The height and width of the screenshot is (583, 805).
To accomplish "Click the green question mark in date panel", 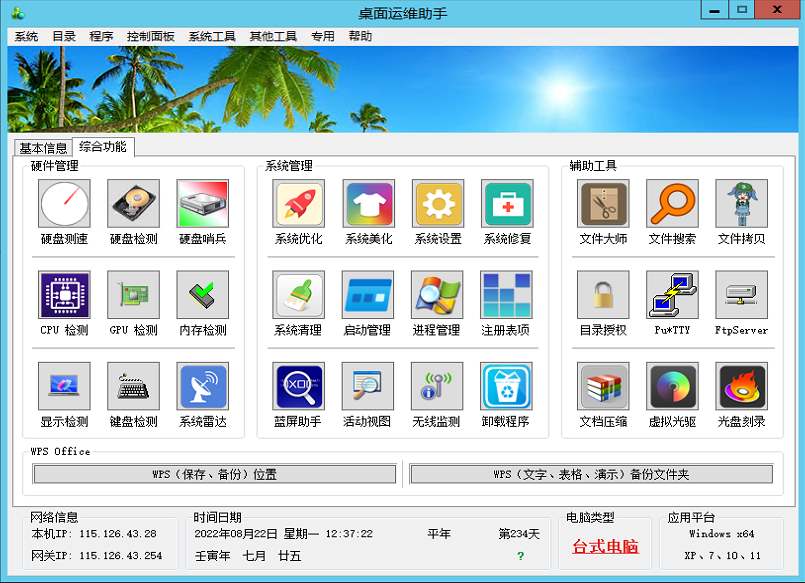I will pyautogui.click(x=520, y=556).
